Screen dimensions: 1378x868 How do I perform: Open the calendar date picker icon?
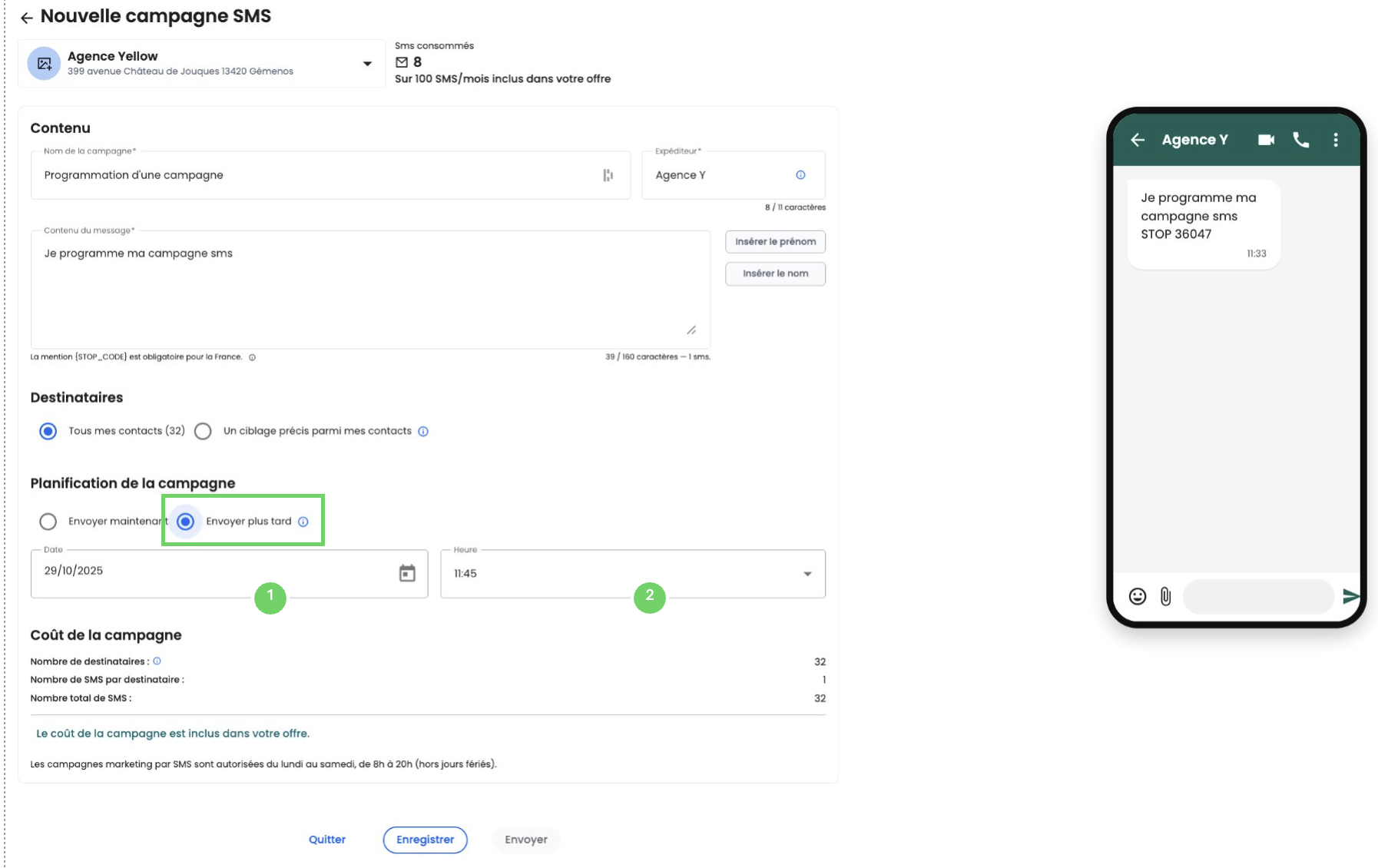[x=407, y=573]
